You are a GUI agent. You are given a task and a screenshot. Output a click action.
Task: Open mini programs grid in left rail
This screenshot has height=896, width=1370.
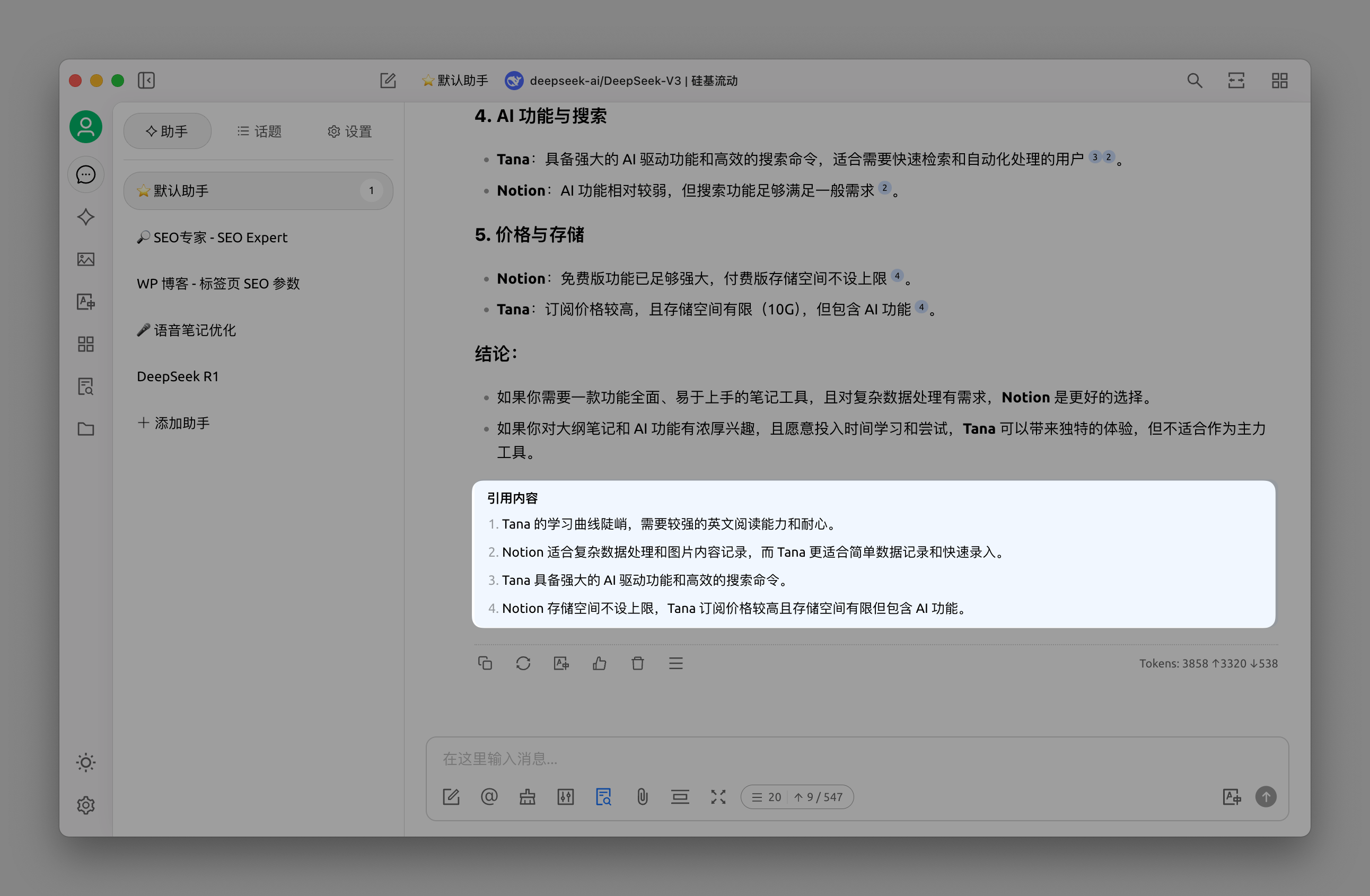pyautogui.click(x=86, y=344)
